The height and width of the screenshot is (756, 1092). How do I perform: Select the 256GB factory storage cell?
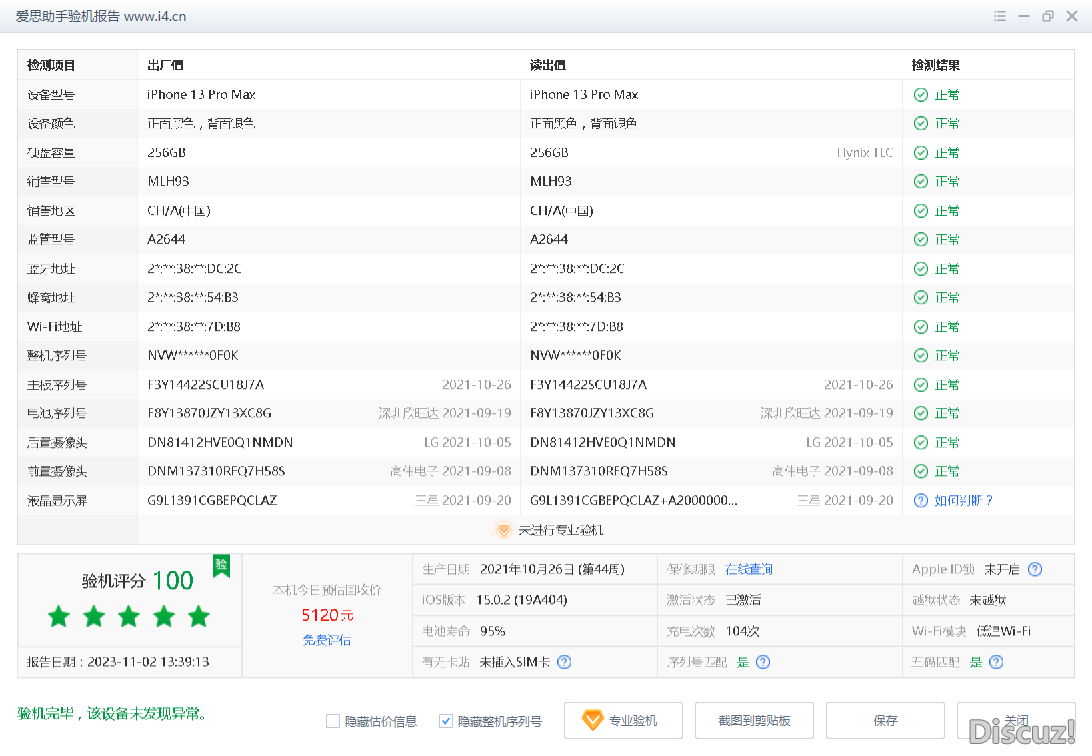coord(166,152)
